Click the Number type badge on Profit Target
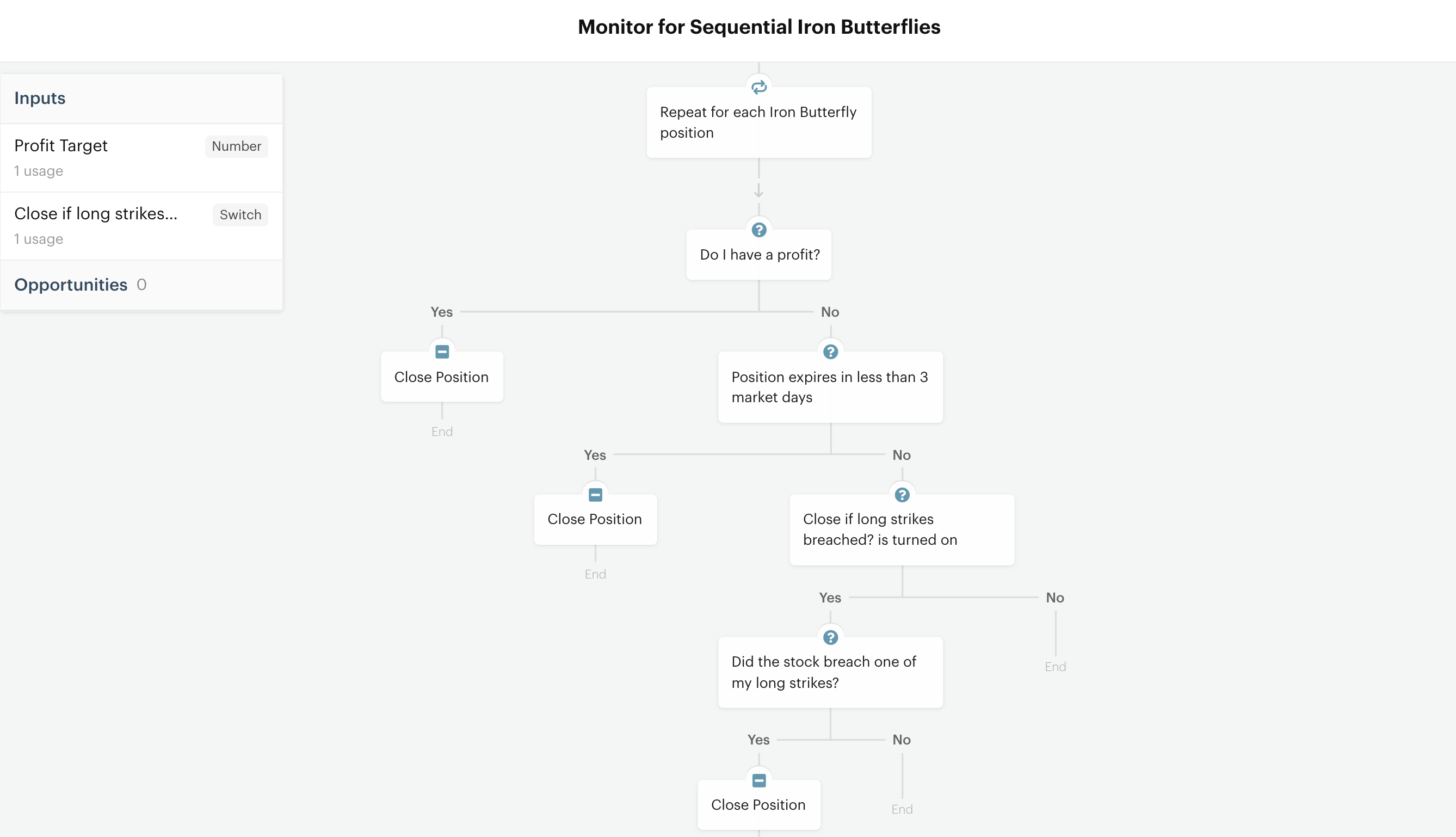The height and width of the screenshot is (837, 1456). pos(236,146)
